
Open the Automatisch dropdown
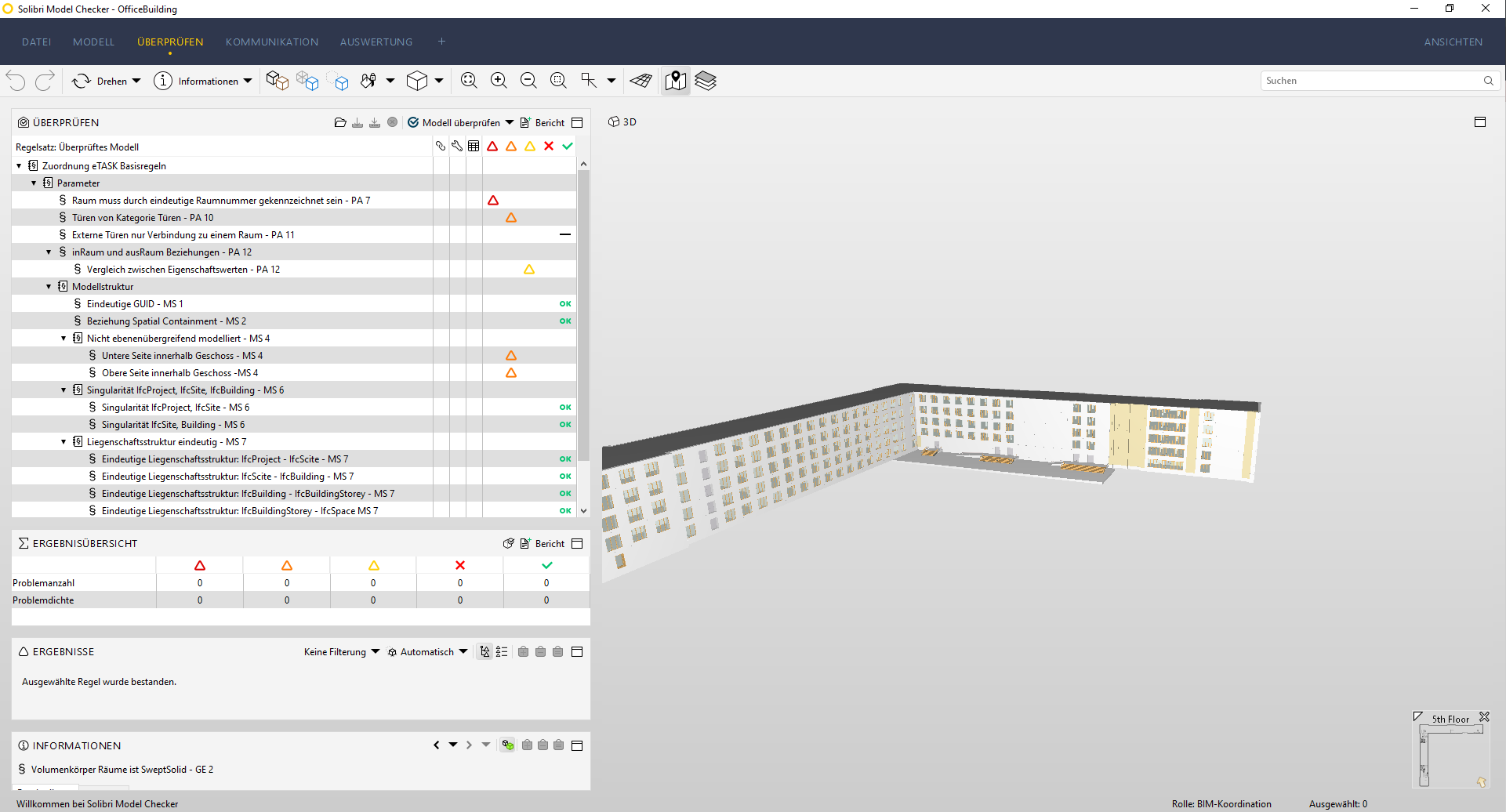point(427,651)
